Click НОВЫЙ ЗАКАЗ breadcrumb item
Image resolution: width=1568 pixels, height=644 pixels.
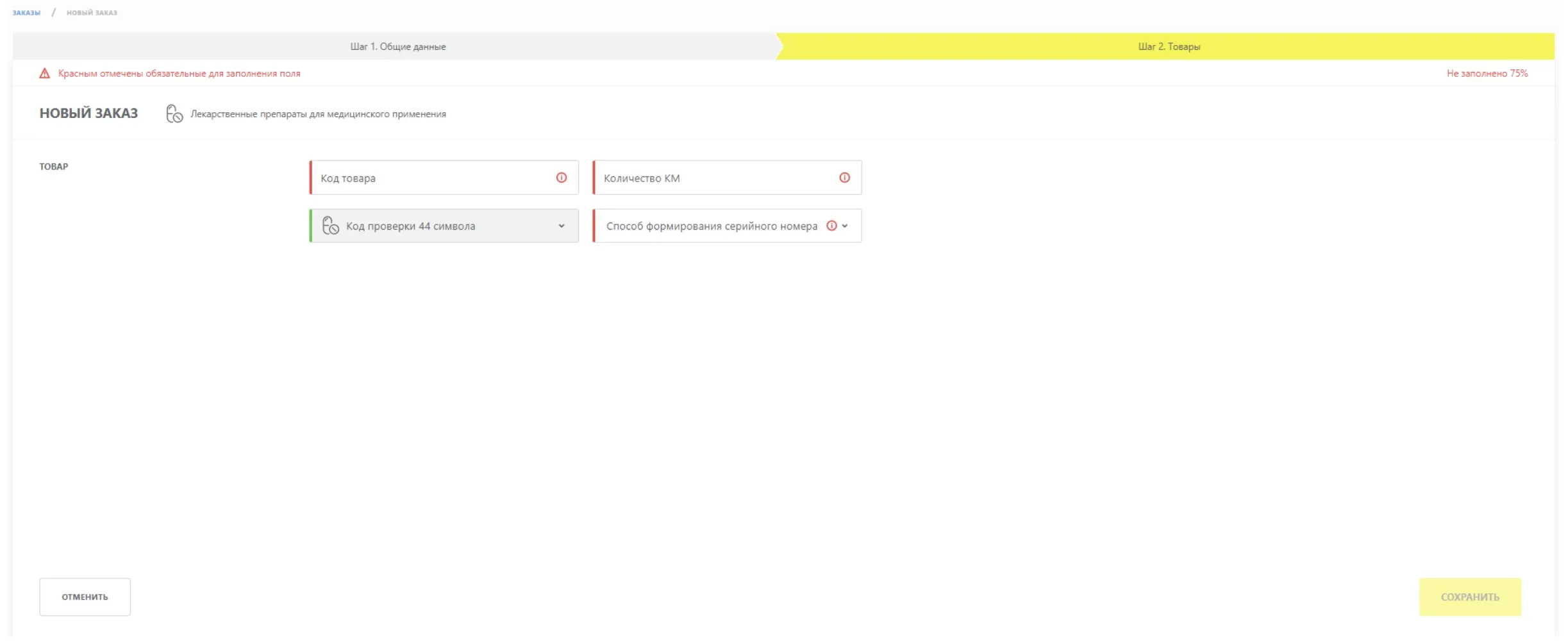(x=92, y=12)
